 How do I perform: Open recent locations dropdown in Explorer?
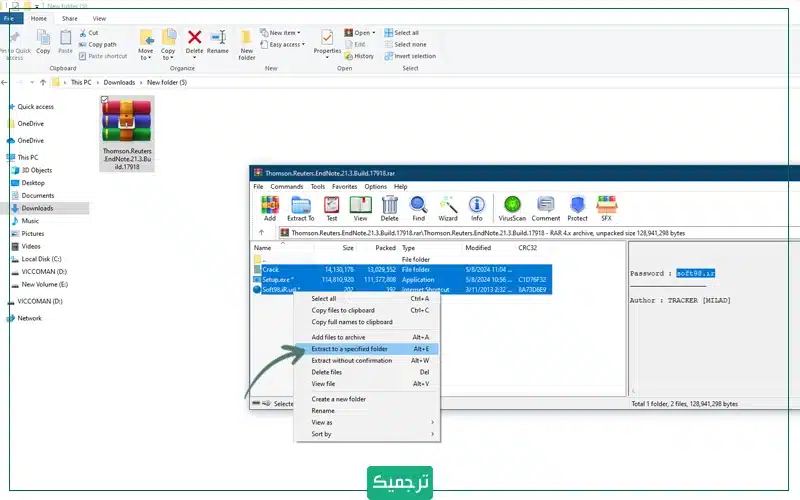pos(32,82)
